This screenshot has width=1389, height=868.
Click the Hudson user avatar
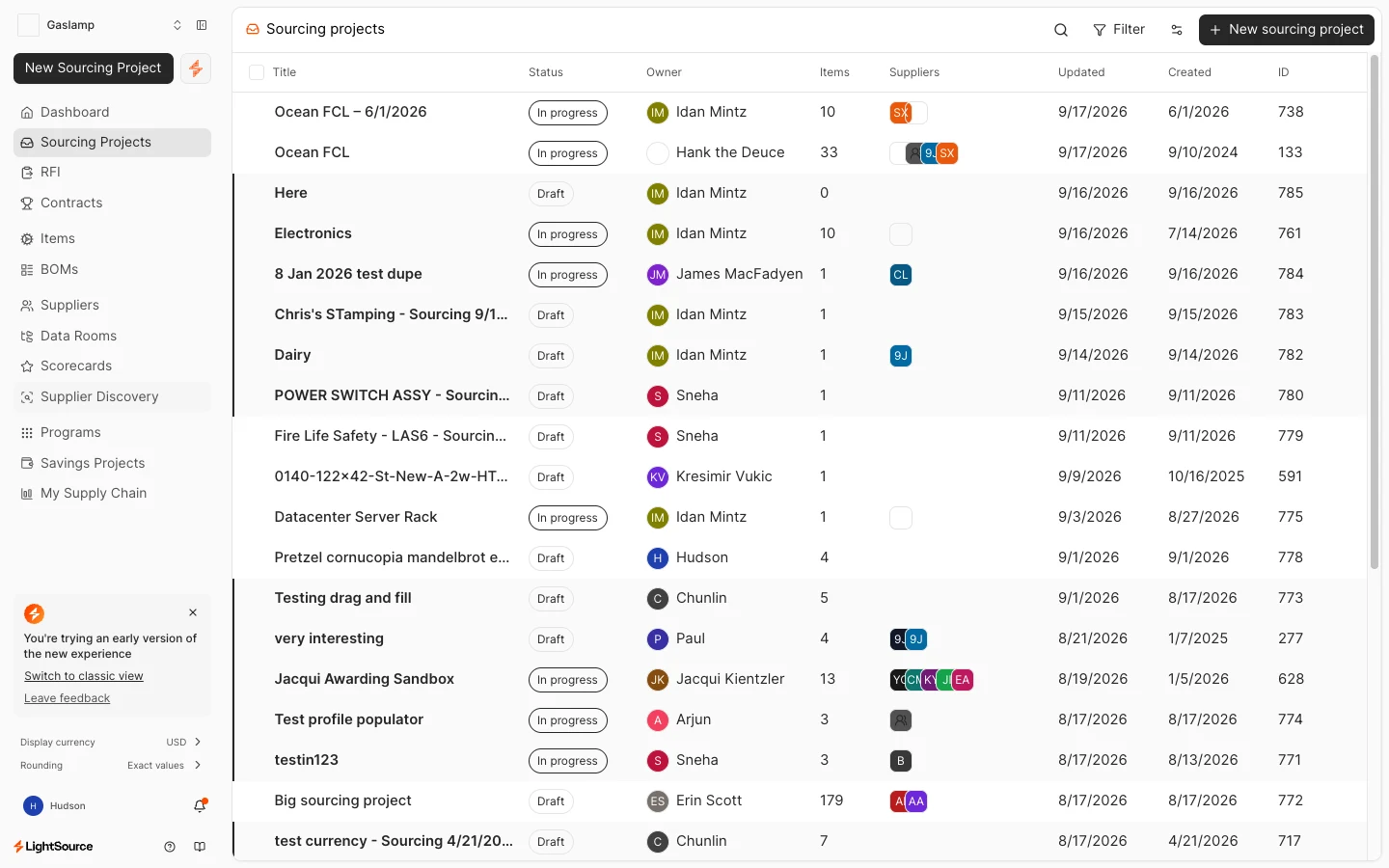(x=33, y=805)
